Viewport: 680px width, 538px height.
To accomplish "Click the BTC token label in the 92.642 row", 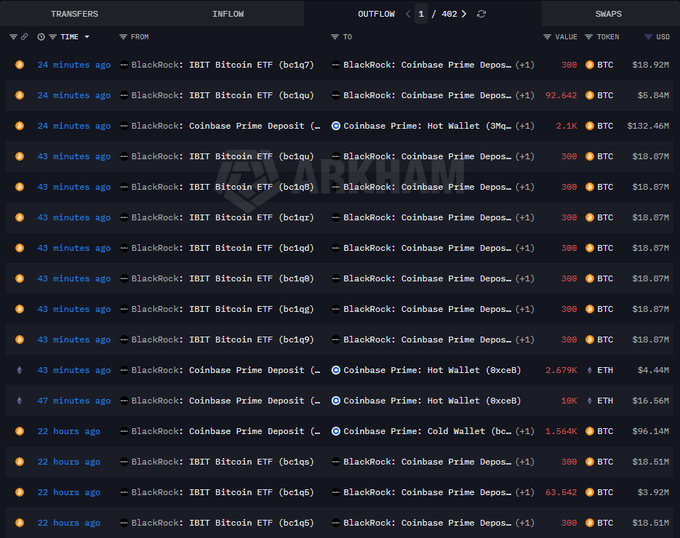I will pyautogui.click(x=605, y=95).
